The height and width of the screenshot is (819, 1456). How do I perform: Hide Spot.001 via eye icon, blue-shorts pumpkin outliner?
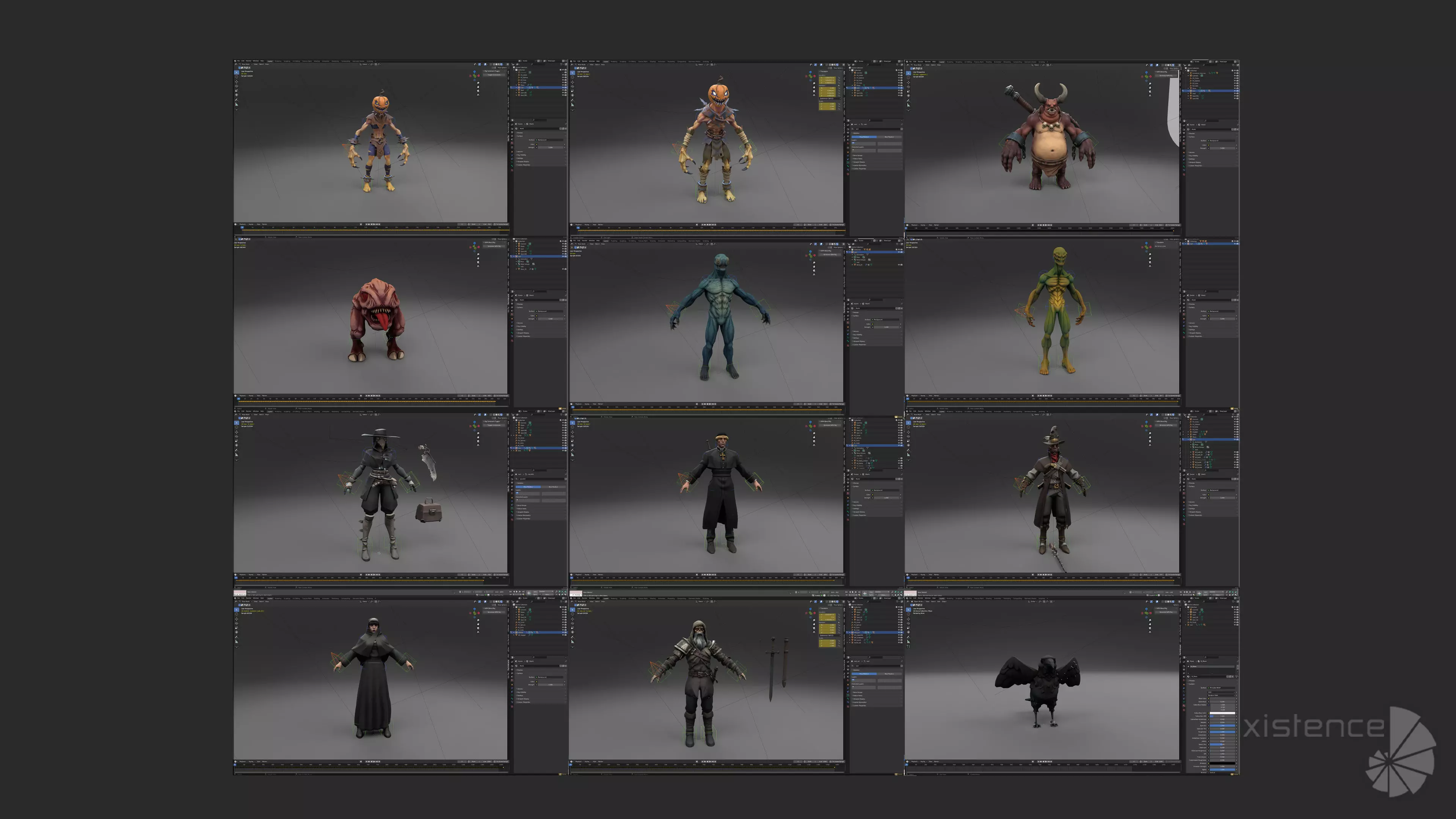[x=563, y=93]
